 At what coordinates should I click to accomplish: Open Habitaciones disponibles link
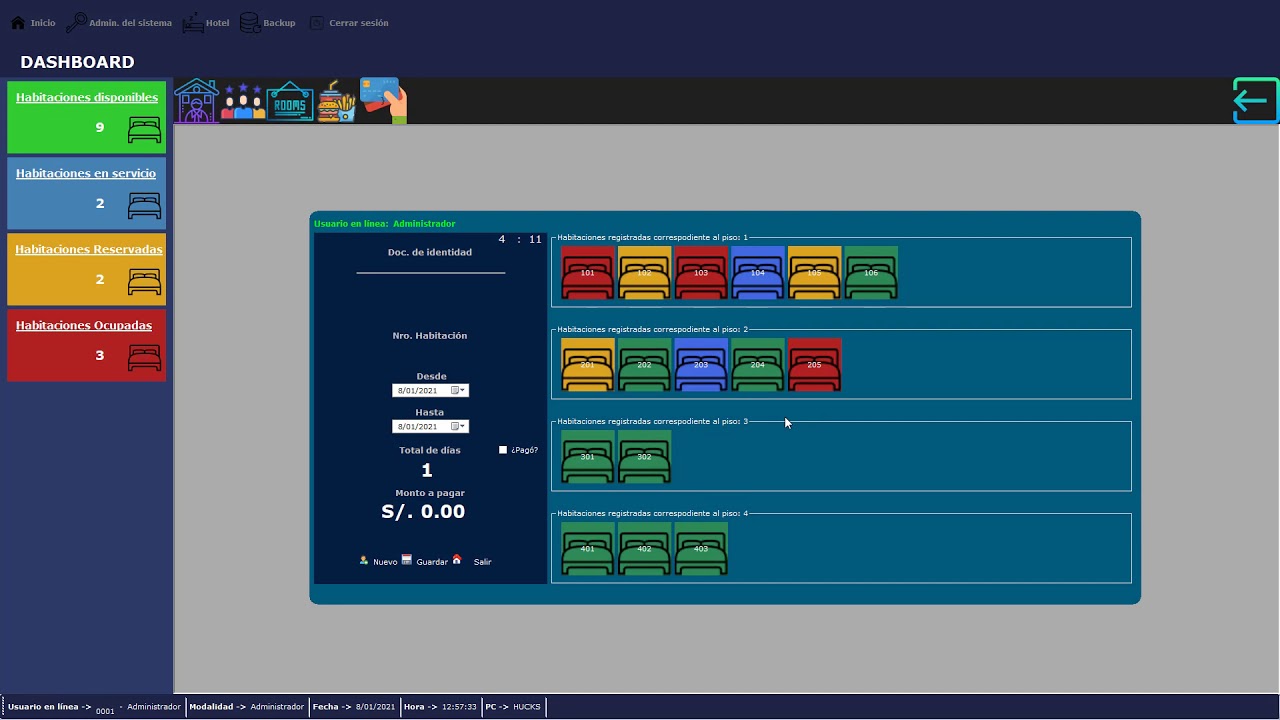click(87, 98)
